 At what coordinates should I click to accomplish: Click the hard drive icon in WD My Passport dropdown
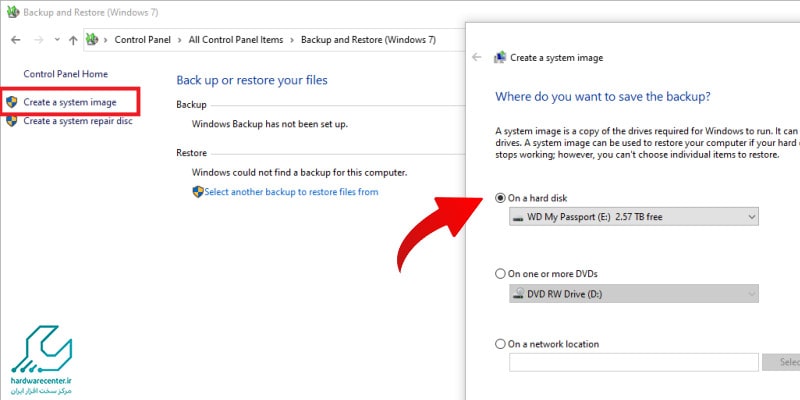pyautogui.click(x=518, y=217)
